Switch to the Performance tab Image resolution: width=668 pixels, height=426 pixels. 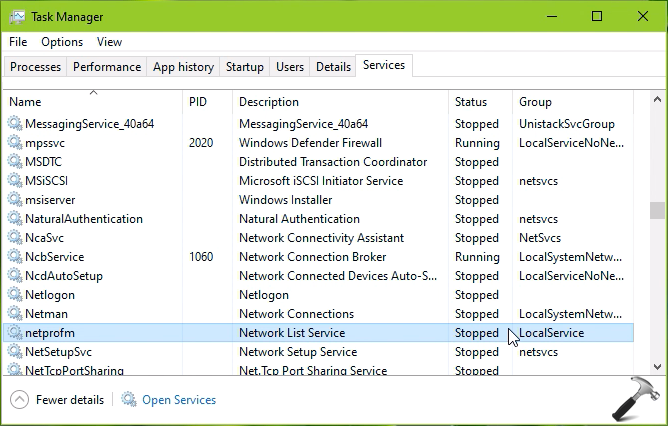[x=107, y=67]
